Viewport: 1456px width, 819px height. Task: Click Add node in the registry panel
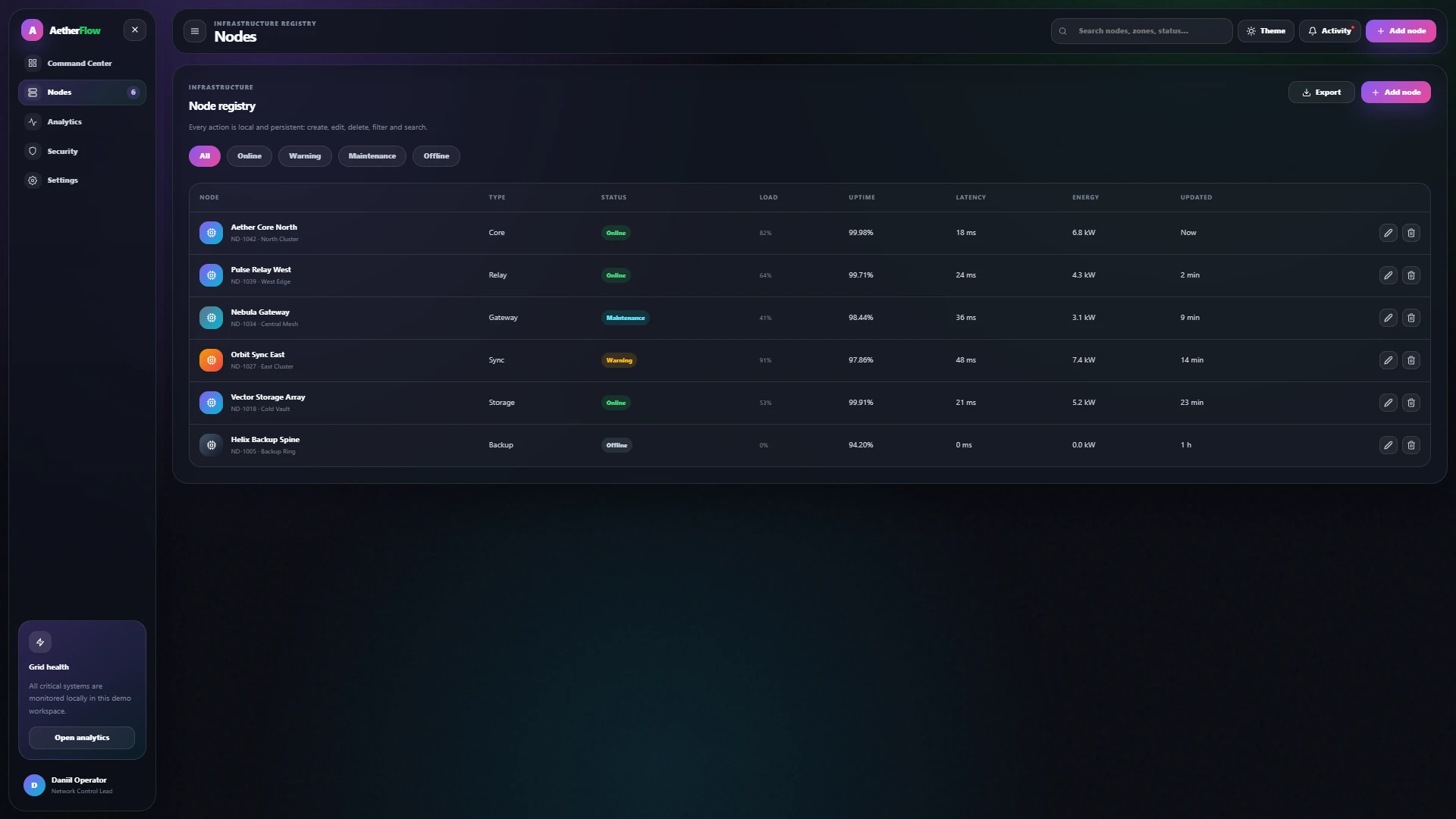pos(1395,93)
